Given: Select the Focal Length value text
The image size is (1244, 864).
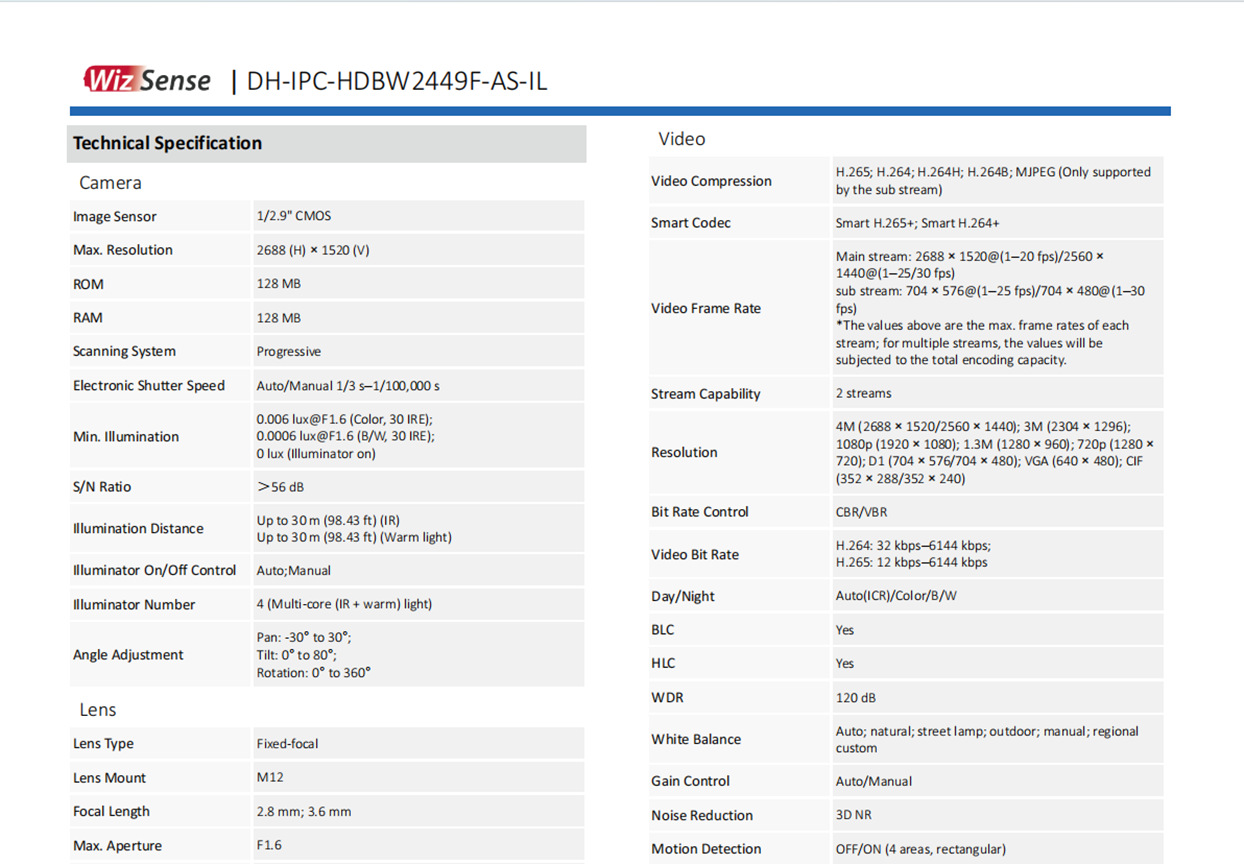Looking at the screenshot, I should 303,812.
